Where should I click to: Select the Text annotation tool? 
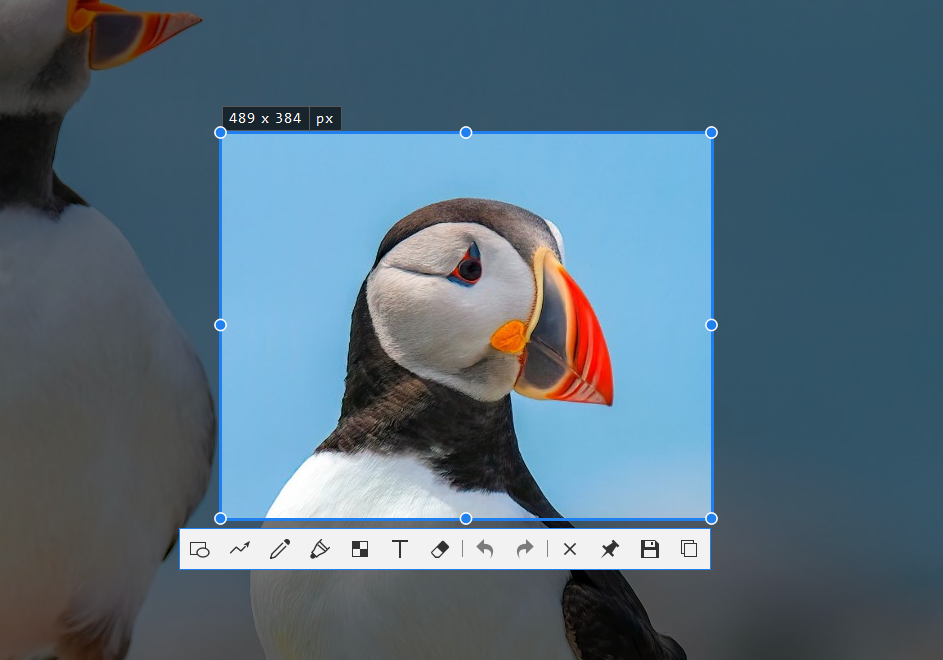400,549
